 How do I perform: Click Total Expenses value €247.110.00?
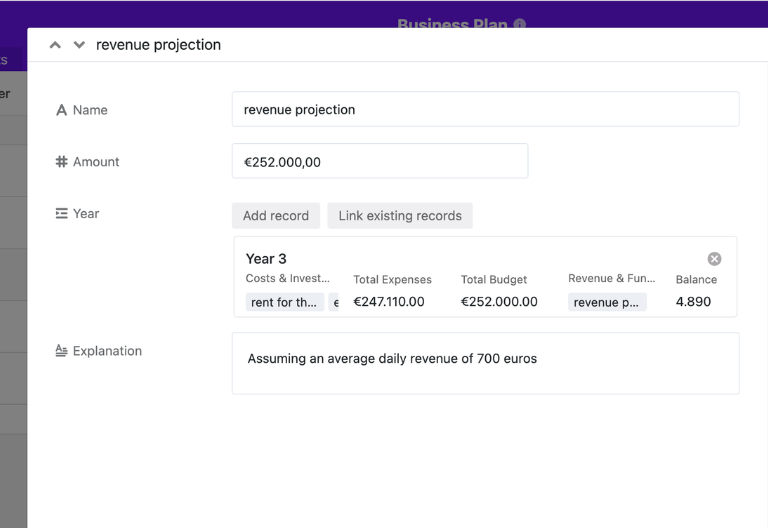pyautogui.click(x=389, y=302)
